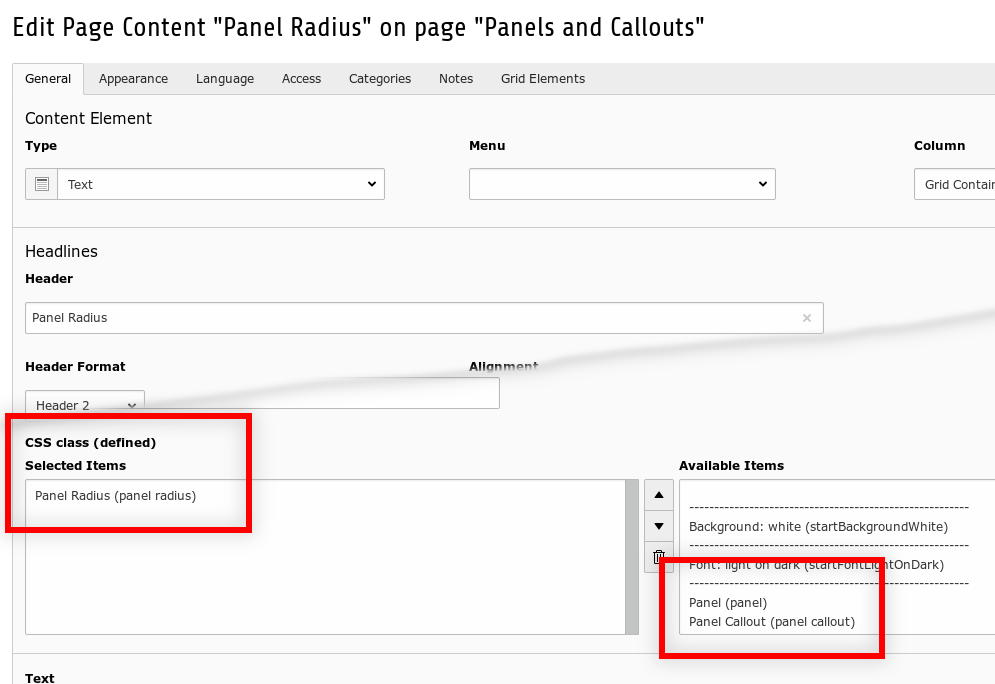The width and height of the screenshot is (995, 684).
Task: Pick Background: white from Available Items
Action: pos(818,526)
